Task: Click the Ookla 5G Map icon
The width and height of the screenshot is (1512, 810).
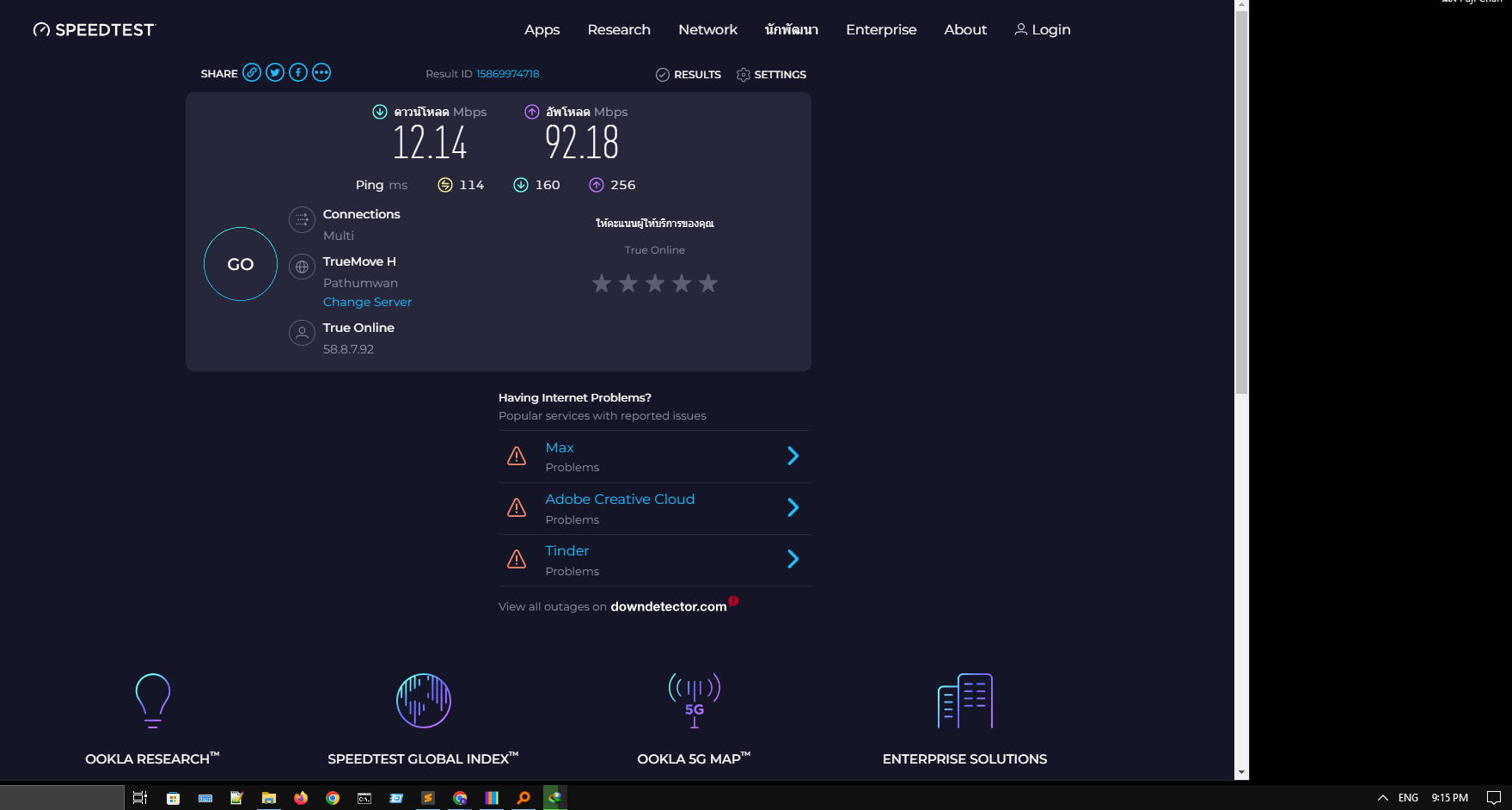Action: 695,701
